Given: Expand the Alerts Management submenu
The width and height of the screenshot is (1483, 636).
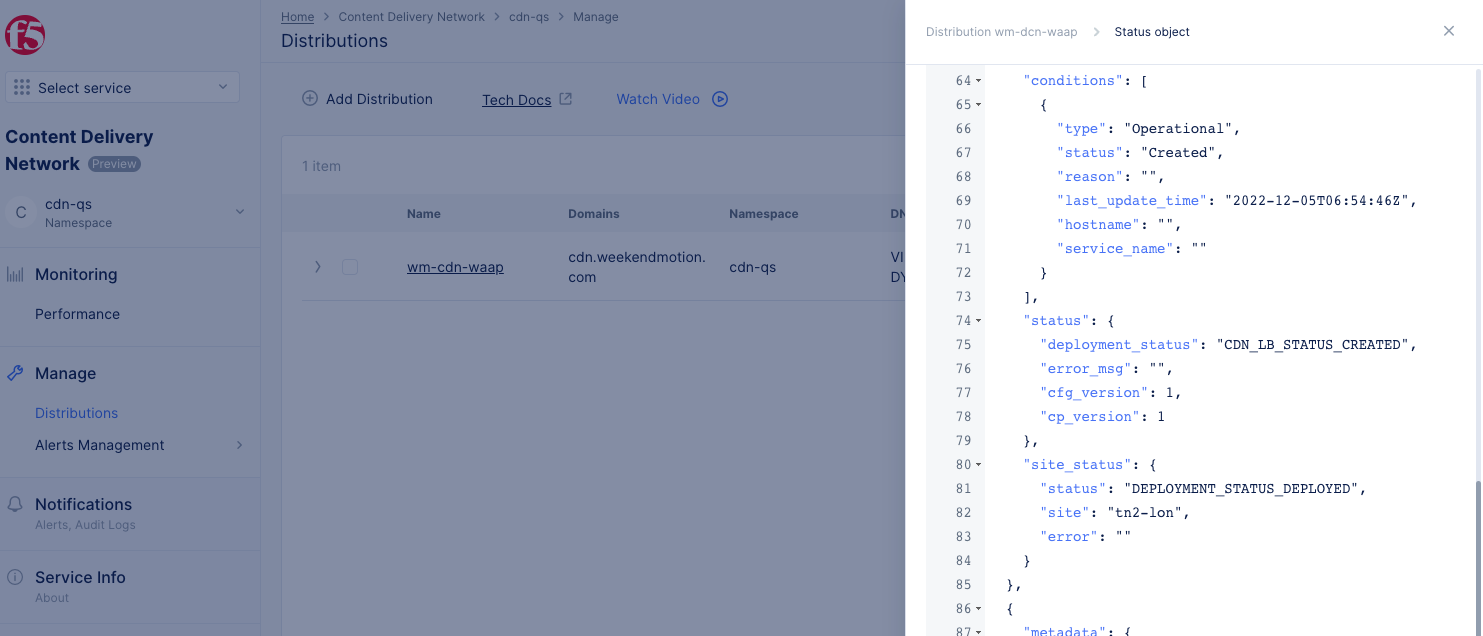Looking at the screenshot, I should pyautogui.click(x=239, y=445).
